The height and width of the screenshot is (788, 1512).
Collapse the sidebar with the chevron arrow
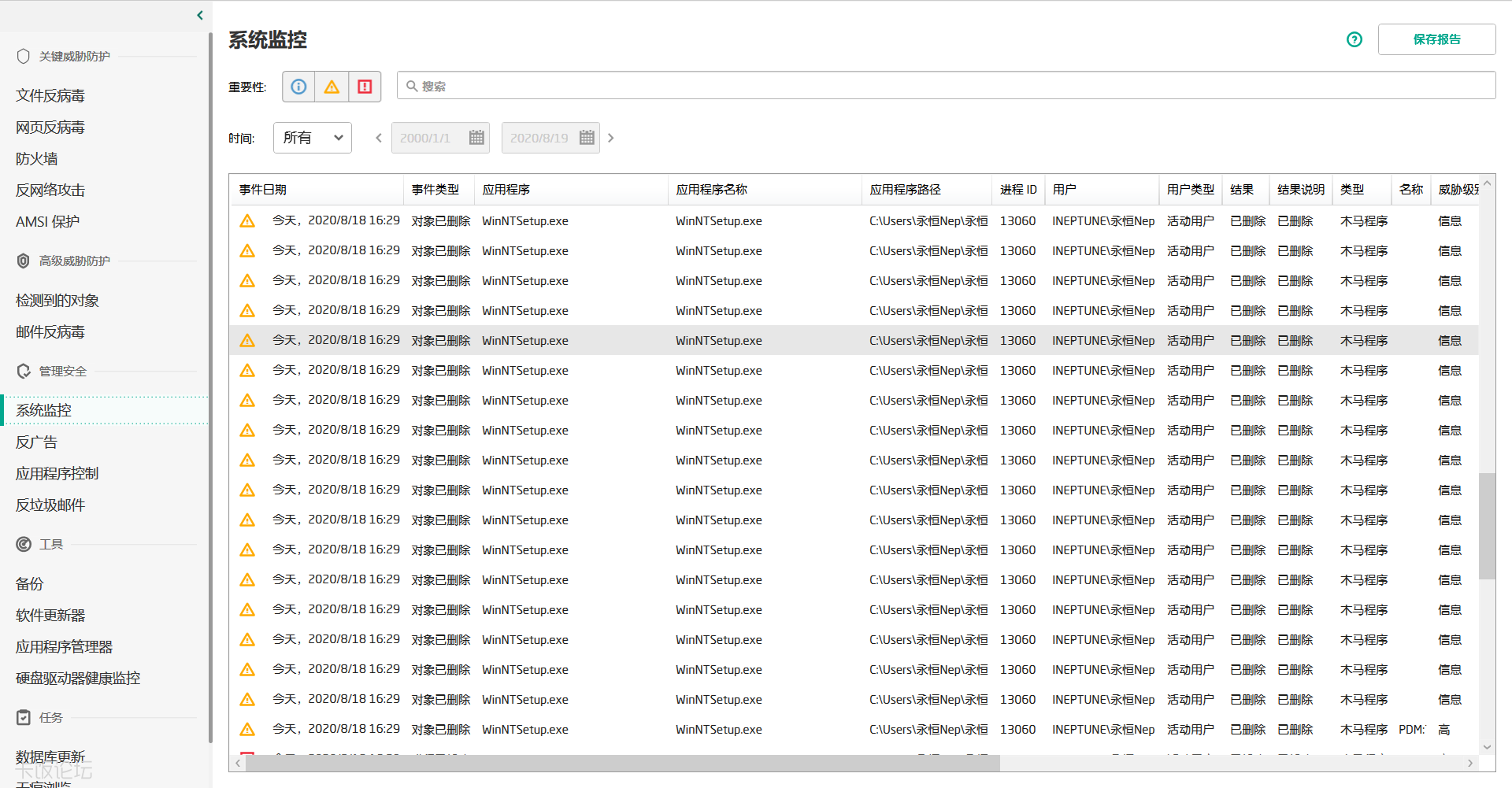click(x=200, y=15)
